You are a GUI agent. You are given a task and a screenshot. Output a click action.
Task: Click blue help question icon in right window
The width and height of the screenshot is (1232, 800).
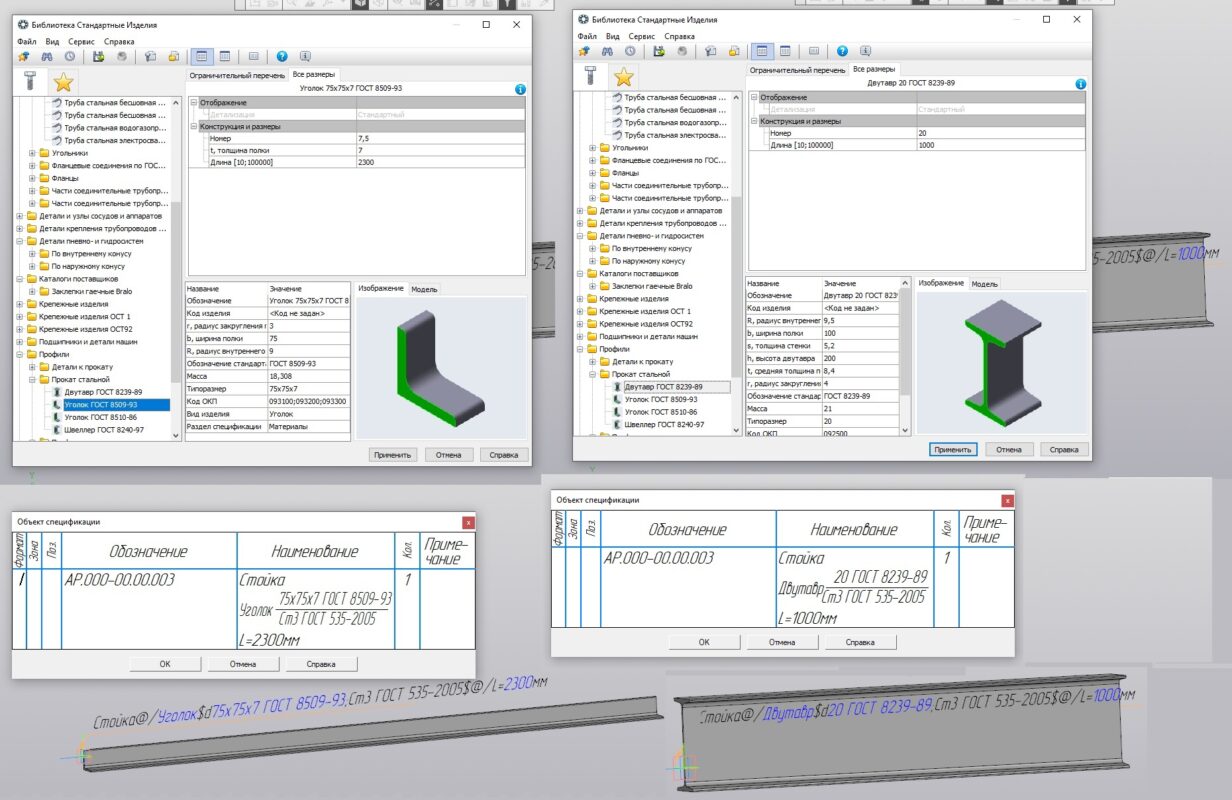(x=843, y=51)
